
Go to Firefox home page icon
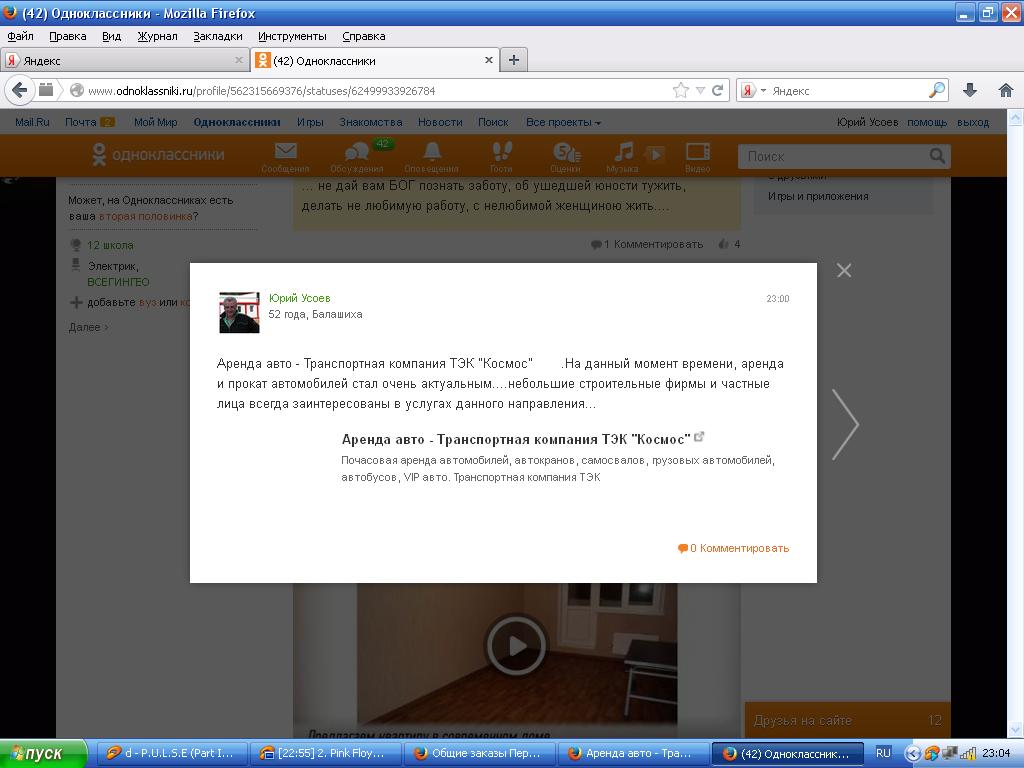click(x=1006, y=90)
